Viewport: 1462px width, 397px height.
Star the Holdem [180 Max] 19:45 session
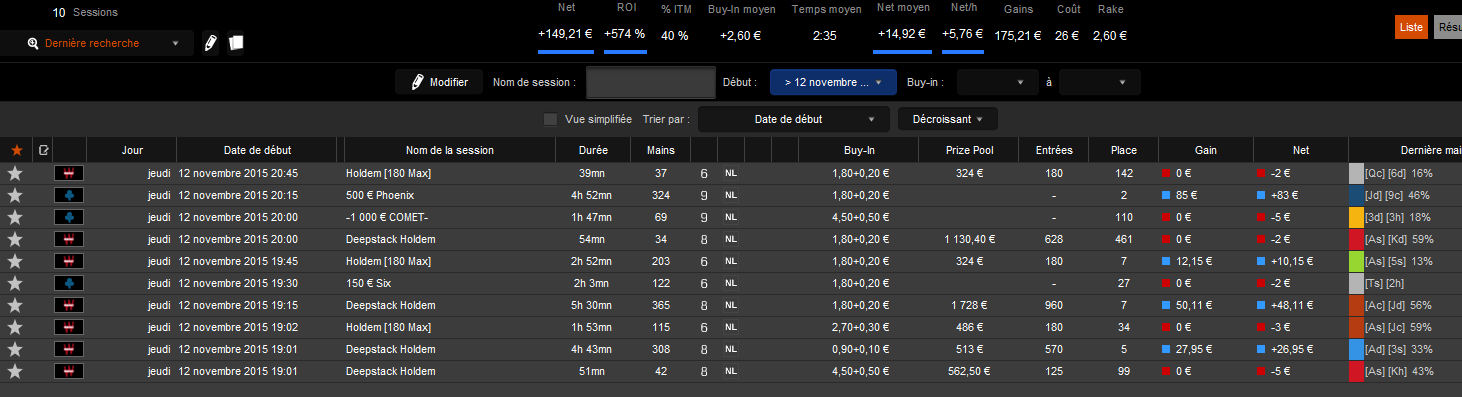15,261
